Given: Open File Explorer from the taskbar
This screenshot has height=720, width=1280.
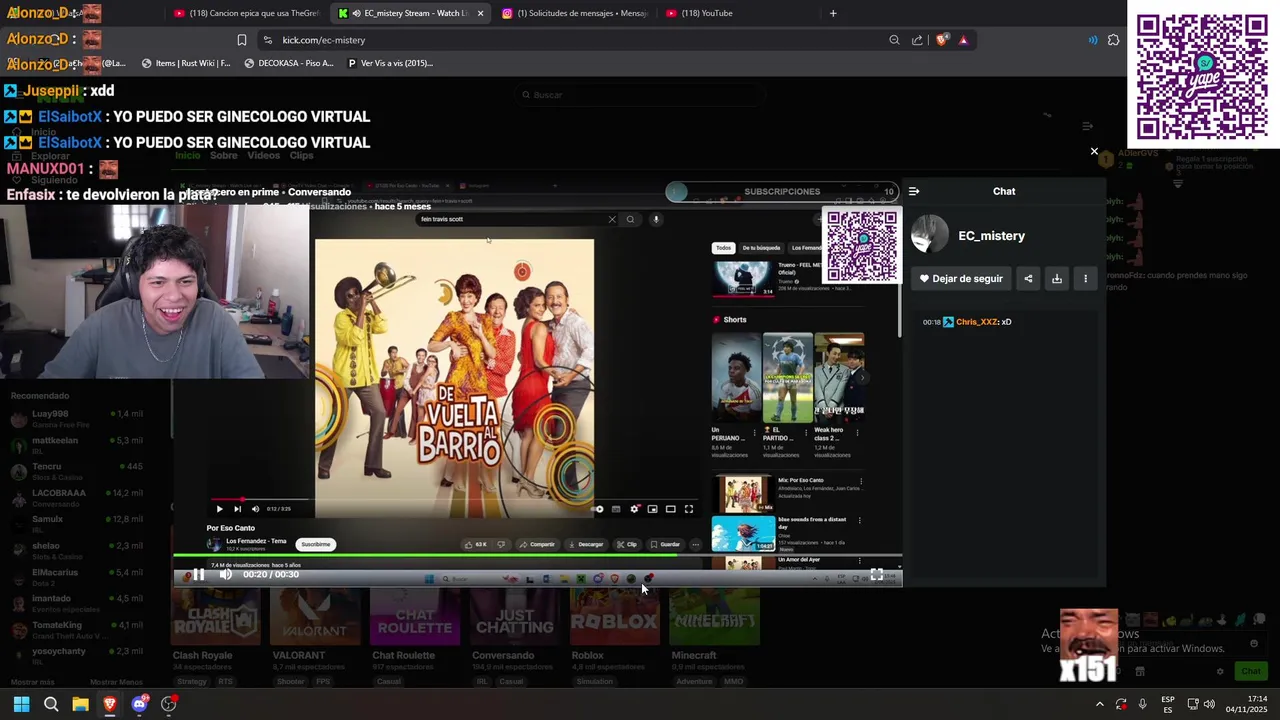Looking at the screenshot, I should click(x=80, y=704).
